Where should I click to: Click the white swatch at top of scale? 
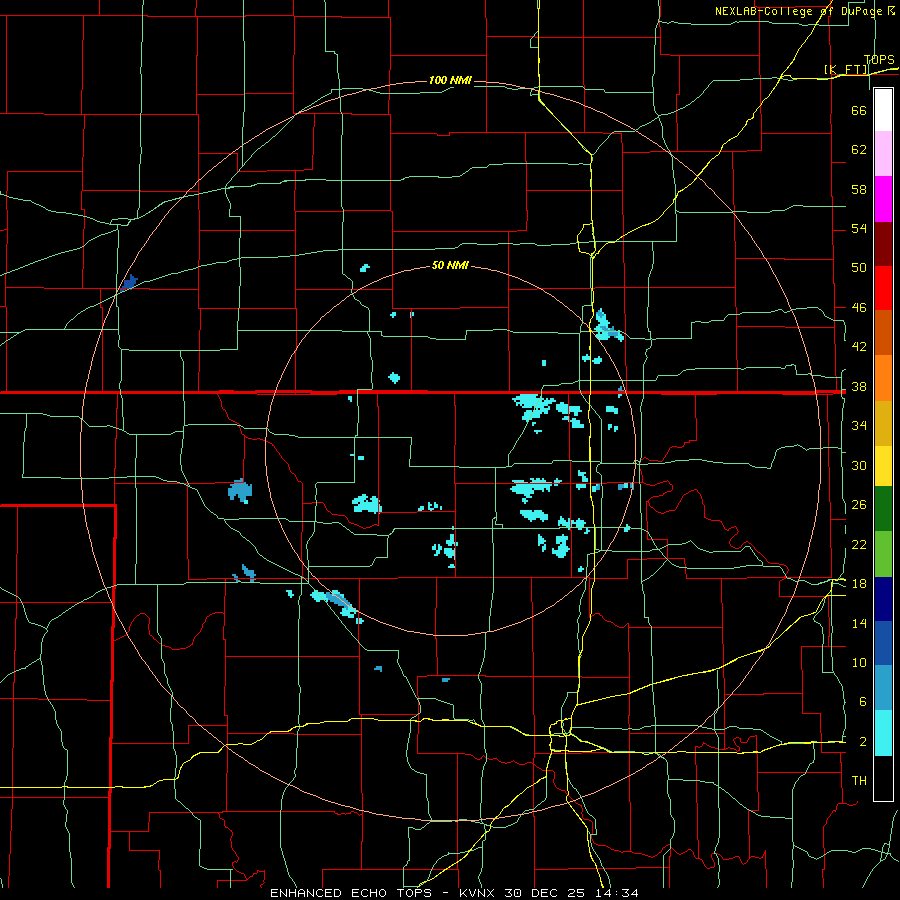coord(883,110)
